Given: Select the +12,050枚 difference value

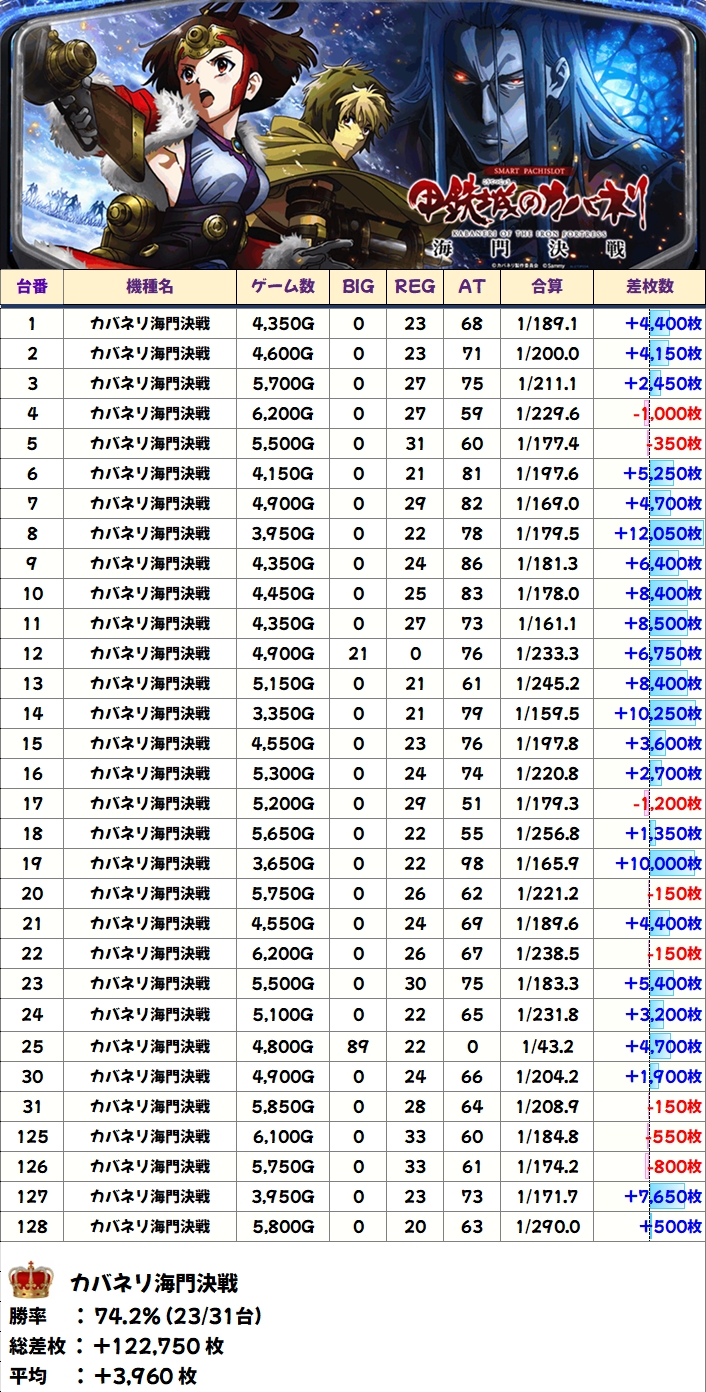Looking at the screenshot, I should [x=657, y=533].
